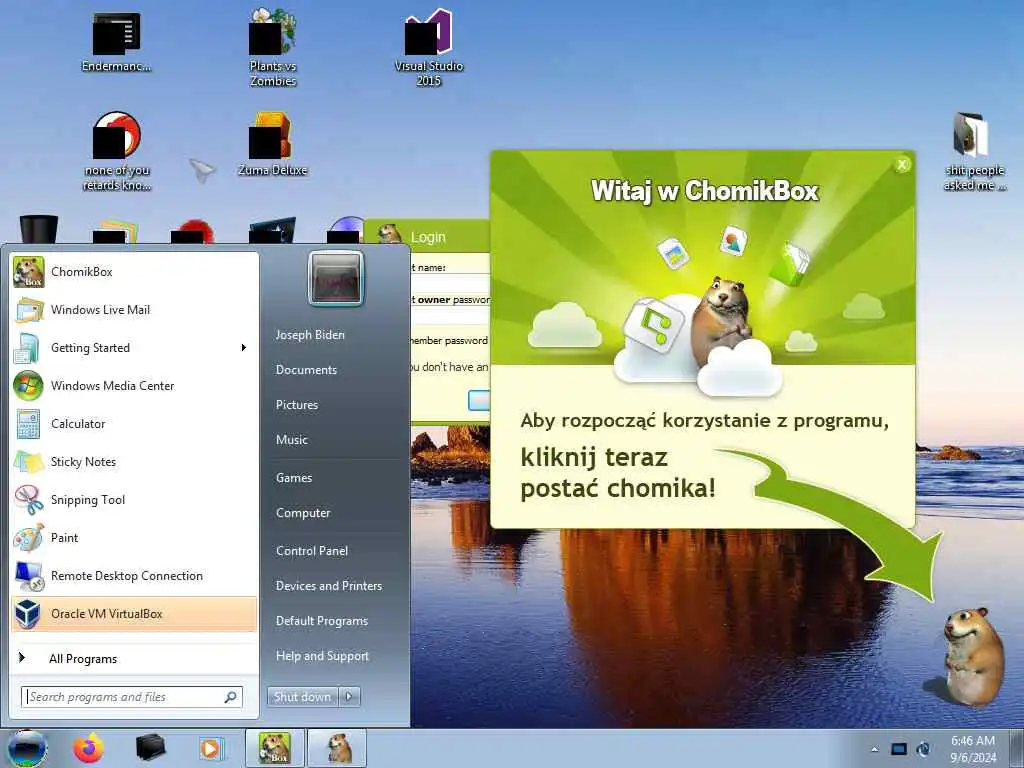
Task: Select the red desktop icon labeled 'none of you'
Action: tap(116, 152)
